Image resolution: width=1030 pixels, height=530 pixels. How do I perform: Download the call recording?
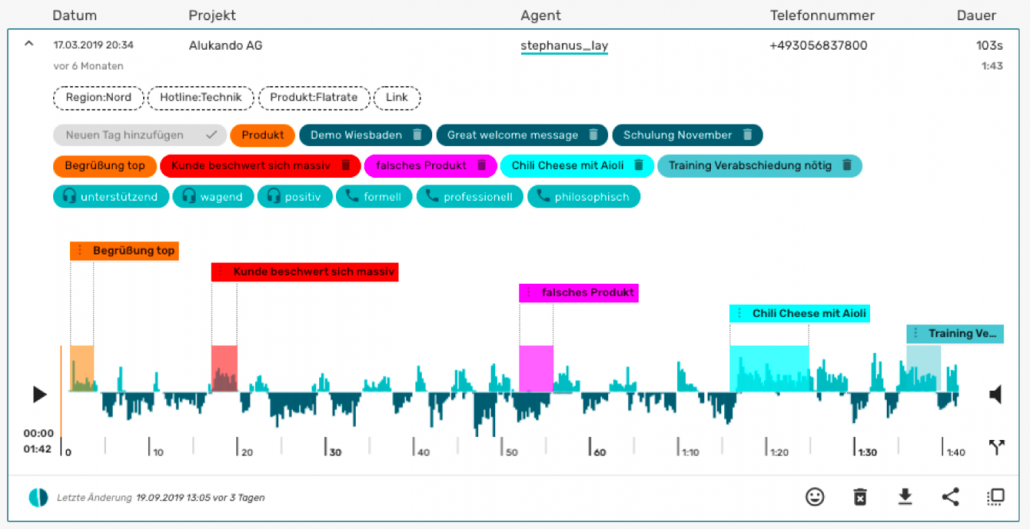coord(905,497)
